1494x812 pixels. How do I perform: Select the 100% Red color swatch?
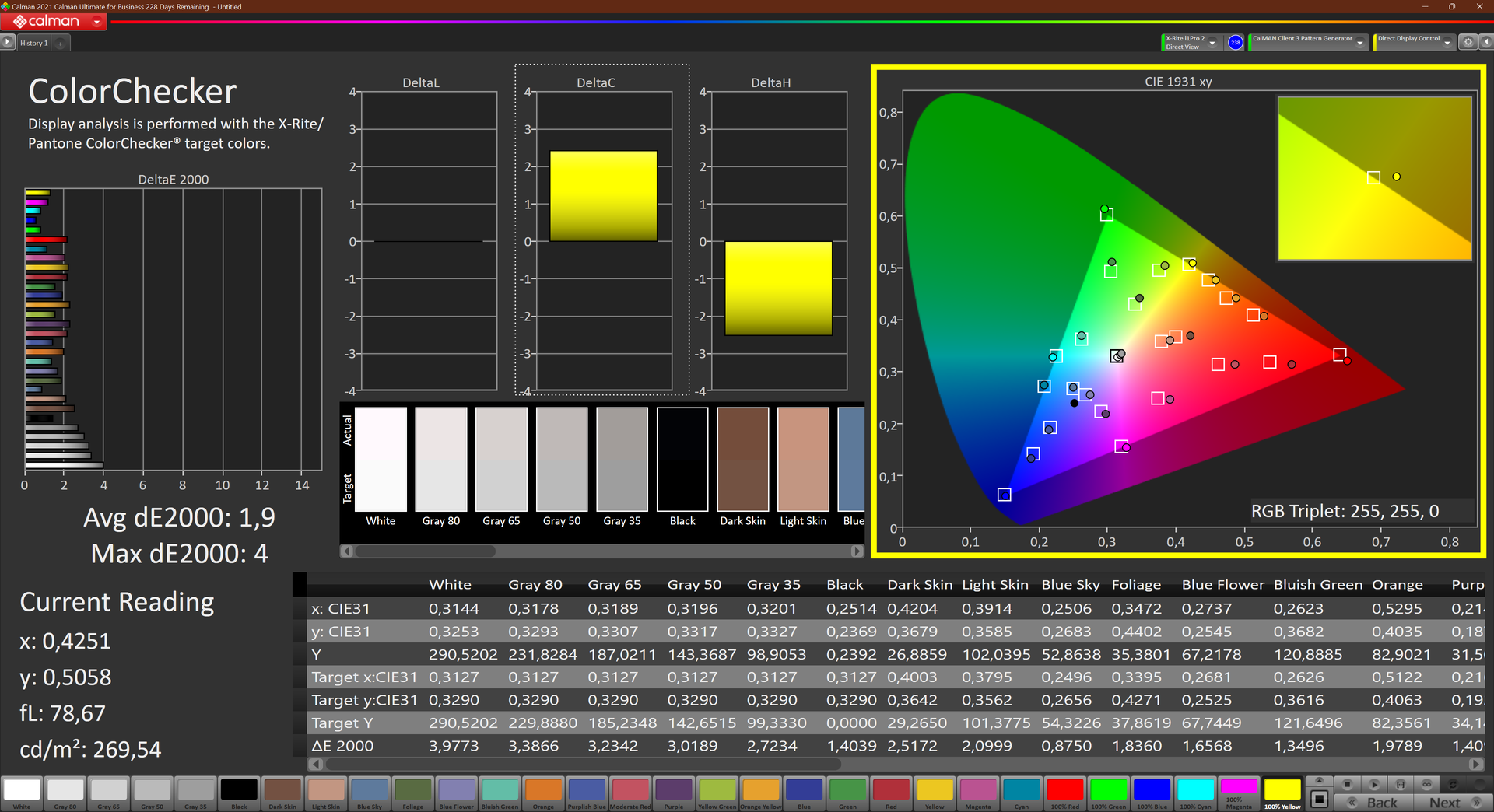[x=1064, y=790]
